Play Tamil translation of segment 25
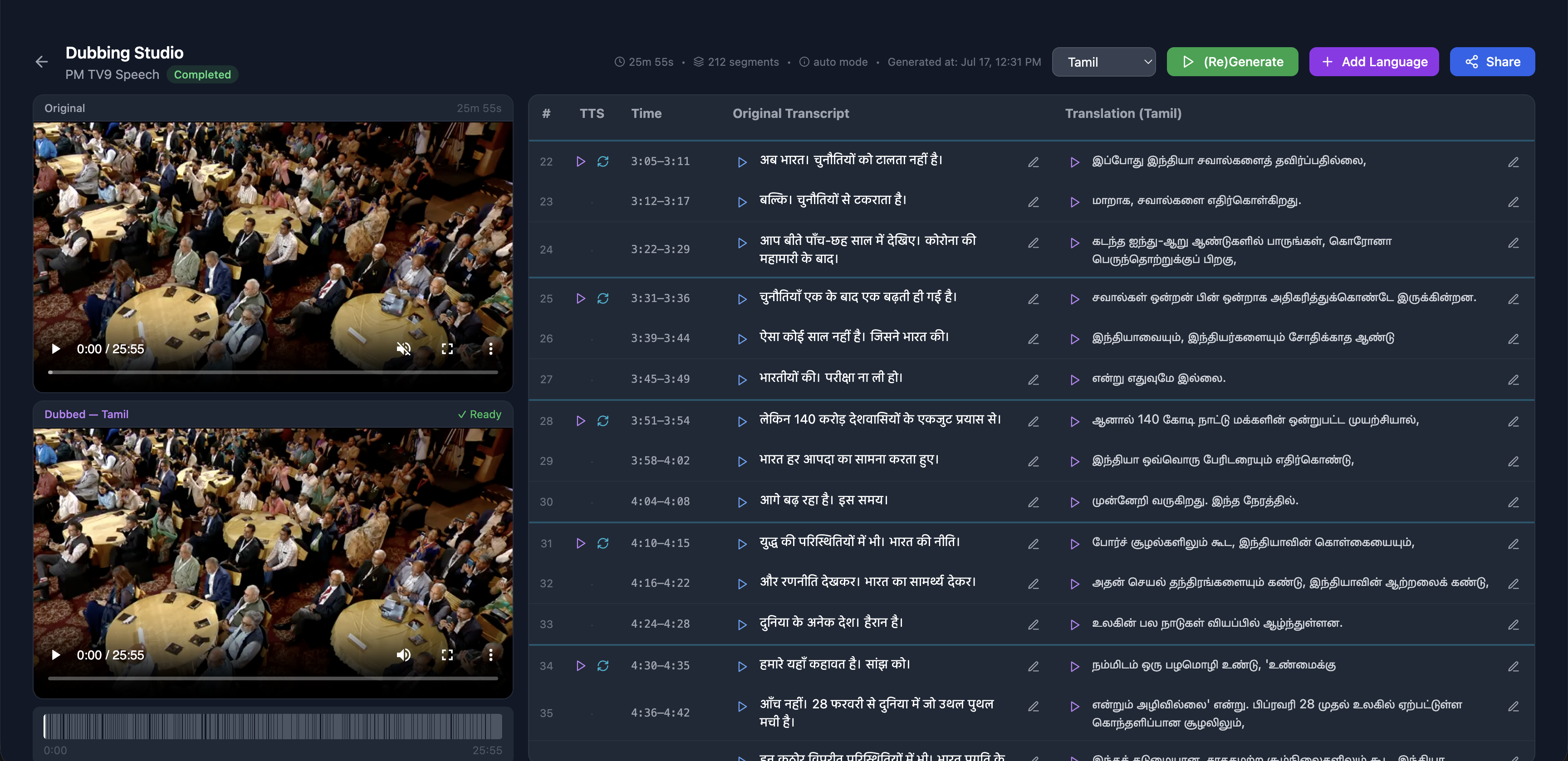Viewport: 1568px width, 761px height. [1074, 299]
